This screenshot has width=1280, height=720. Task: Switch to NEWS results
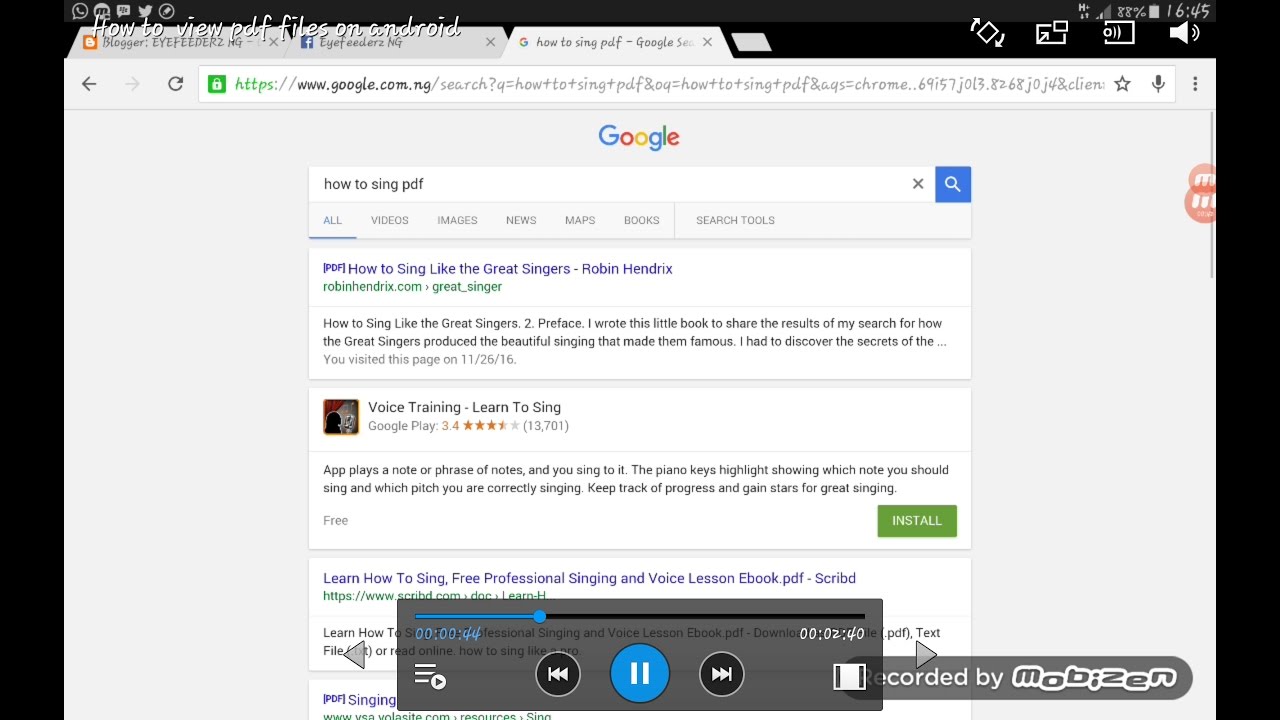click(521, 220)
